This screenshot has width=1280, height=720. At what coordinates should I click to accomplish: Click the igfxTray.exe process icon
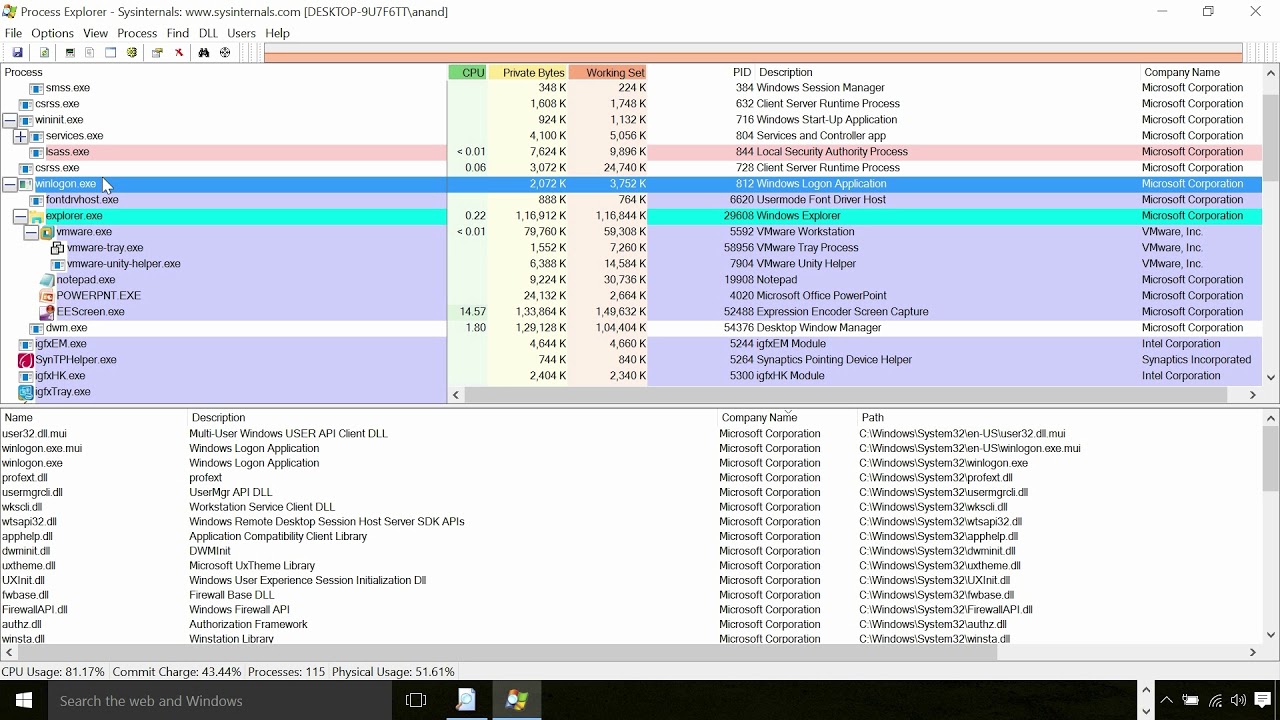pos(26,392)
